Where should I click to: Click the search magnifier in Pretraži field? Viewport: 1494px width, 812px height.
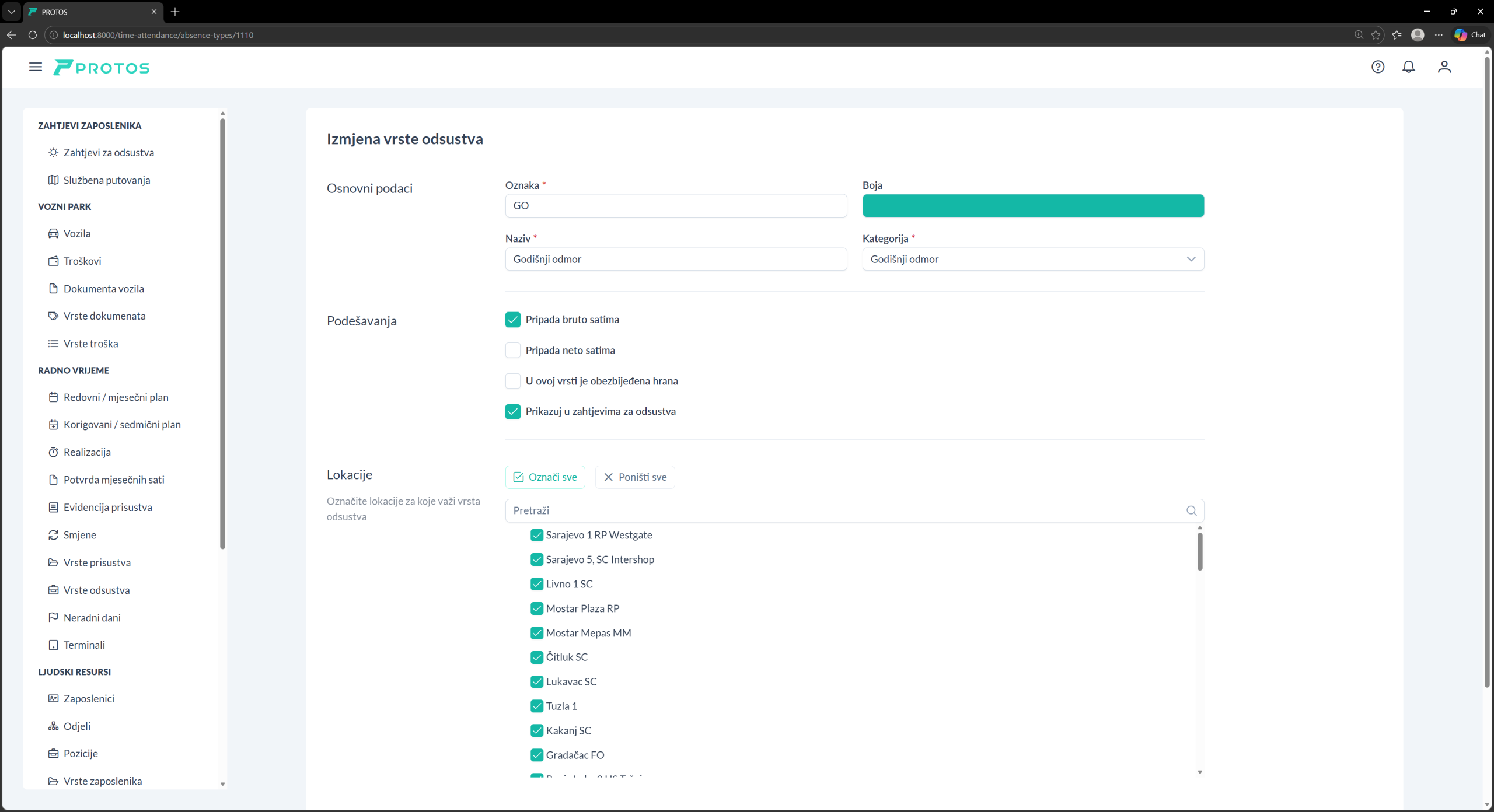pos(1191,510)
